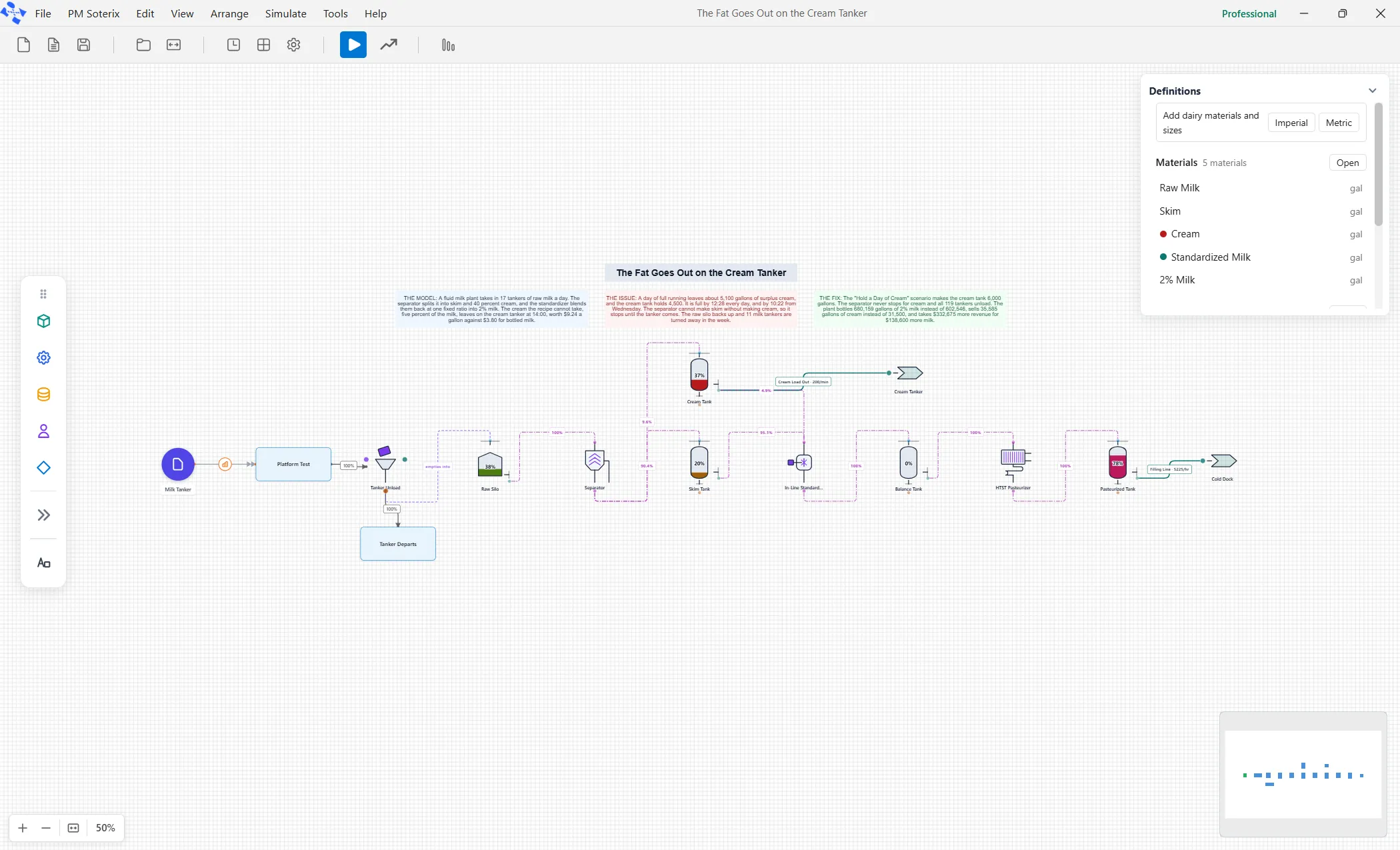1400x850 pixels.
Task: Click the trend line chart icon
Action: click(x=389, y=45)
